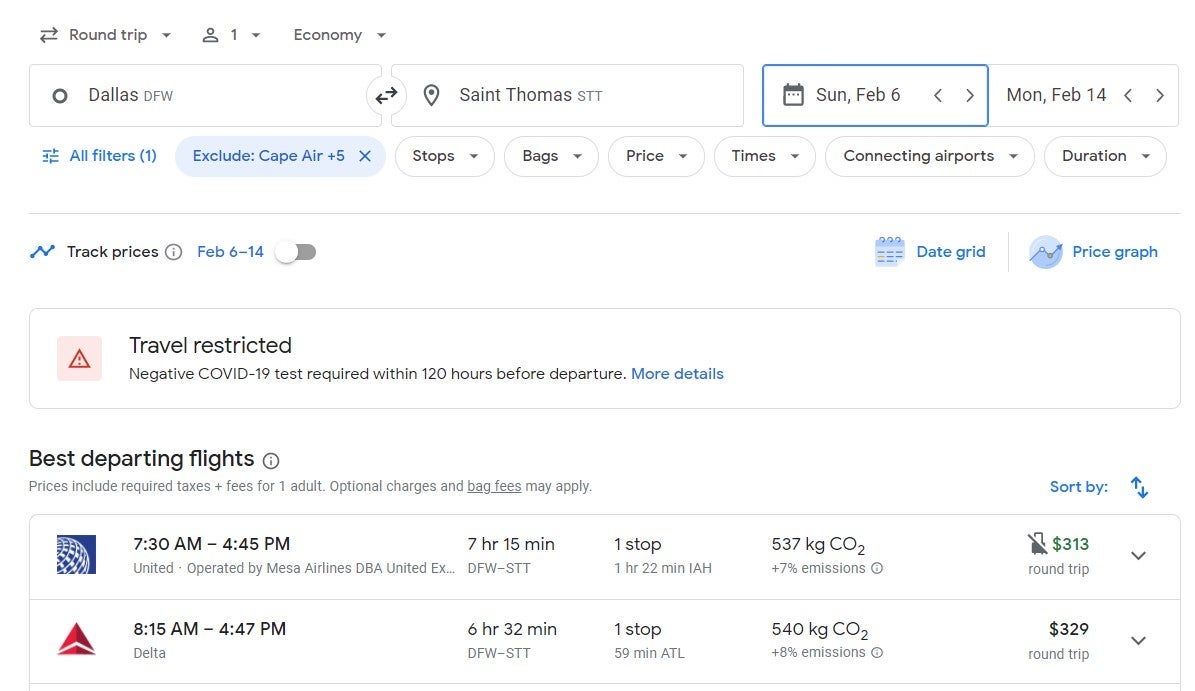Open All filters panel
Image resolution: width=1195 pixels, height=691 pixels.
point(99,156)
